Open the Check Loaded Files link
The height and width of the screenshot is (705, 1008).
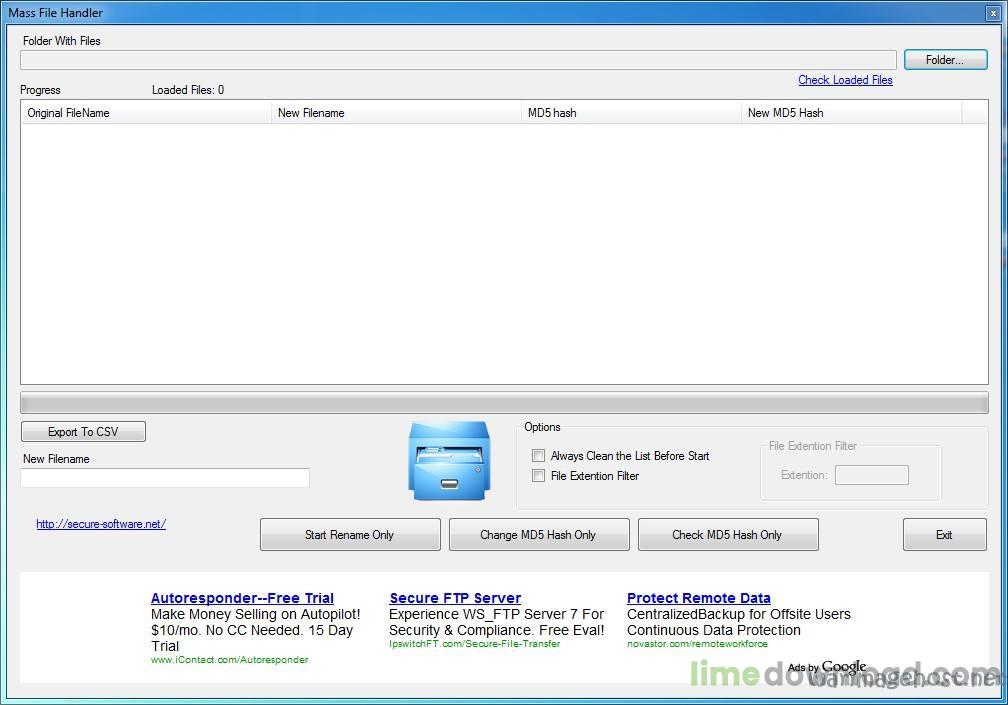tap(845, 80)
